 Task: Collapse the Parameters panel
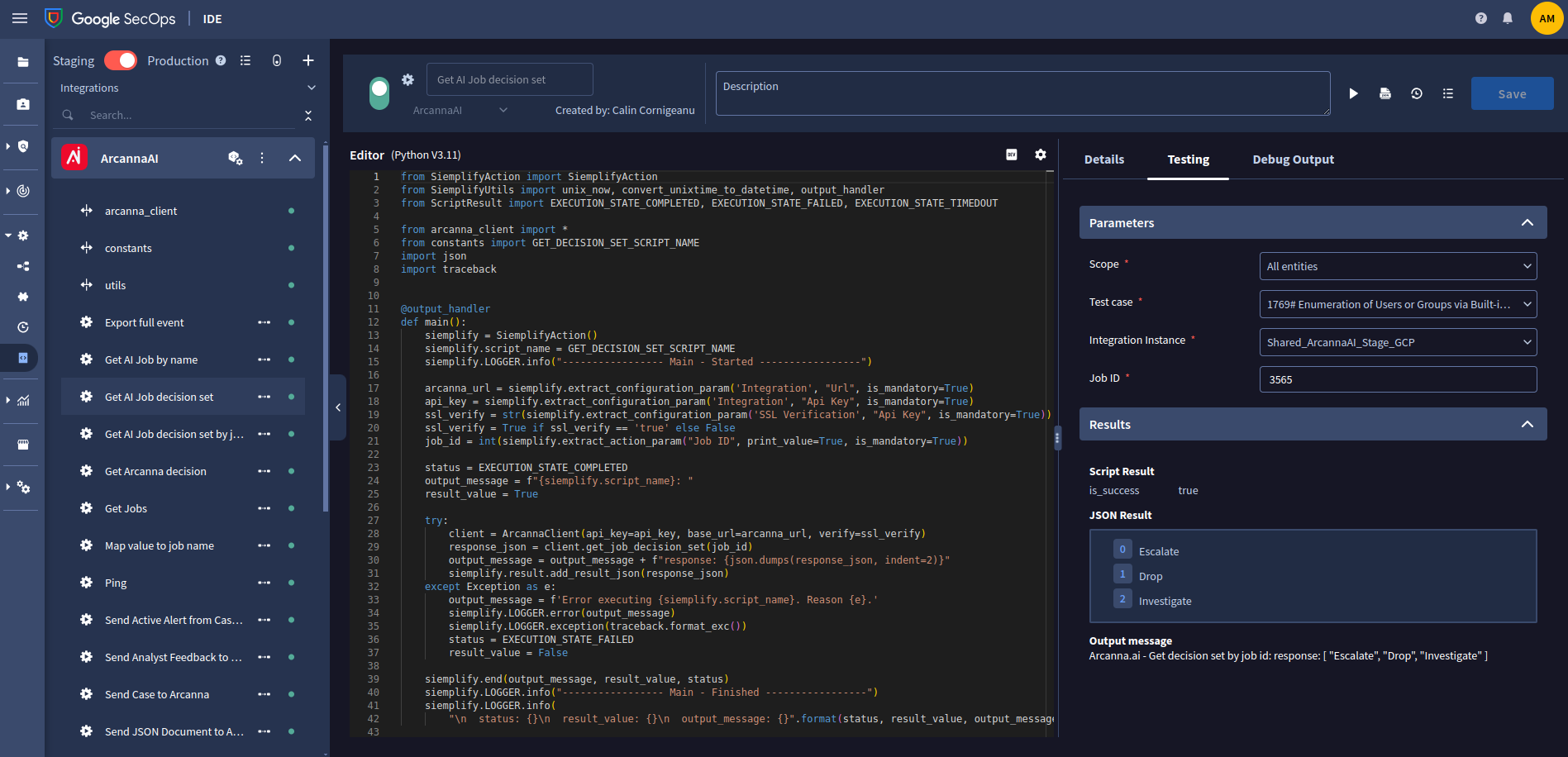[1527, 222]
